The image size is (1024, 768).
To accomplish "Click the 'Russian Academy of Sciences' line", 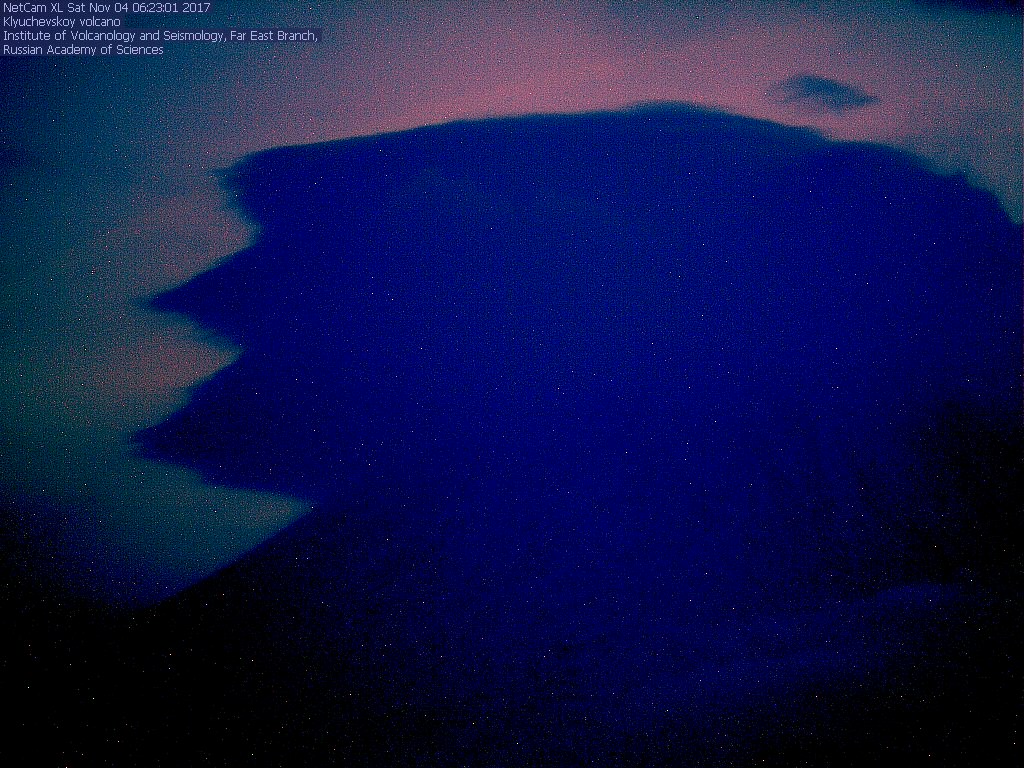I will 83,50.
